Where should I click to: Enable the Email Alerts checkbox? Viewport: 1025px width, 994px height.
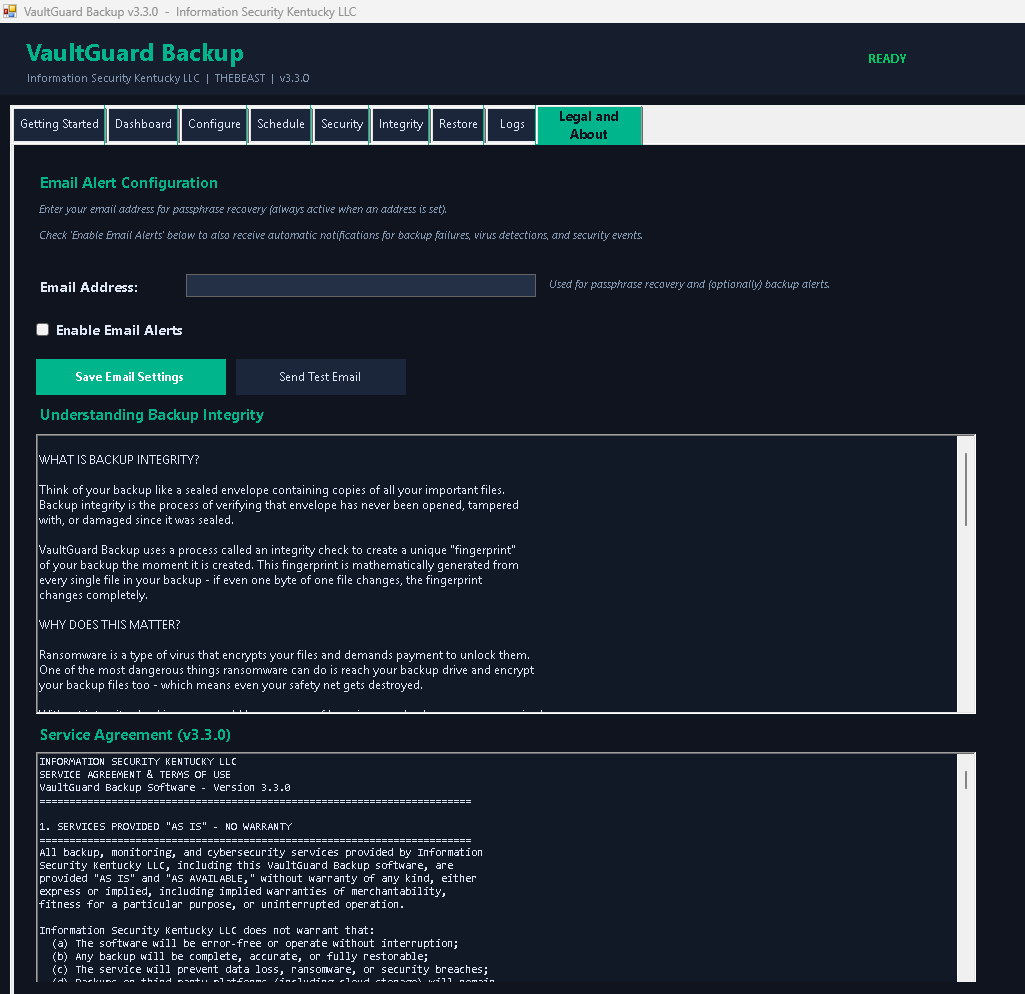click(42, 330)
